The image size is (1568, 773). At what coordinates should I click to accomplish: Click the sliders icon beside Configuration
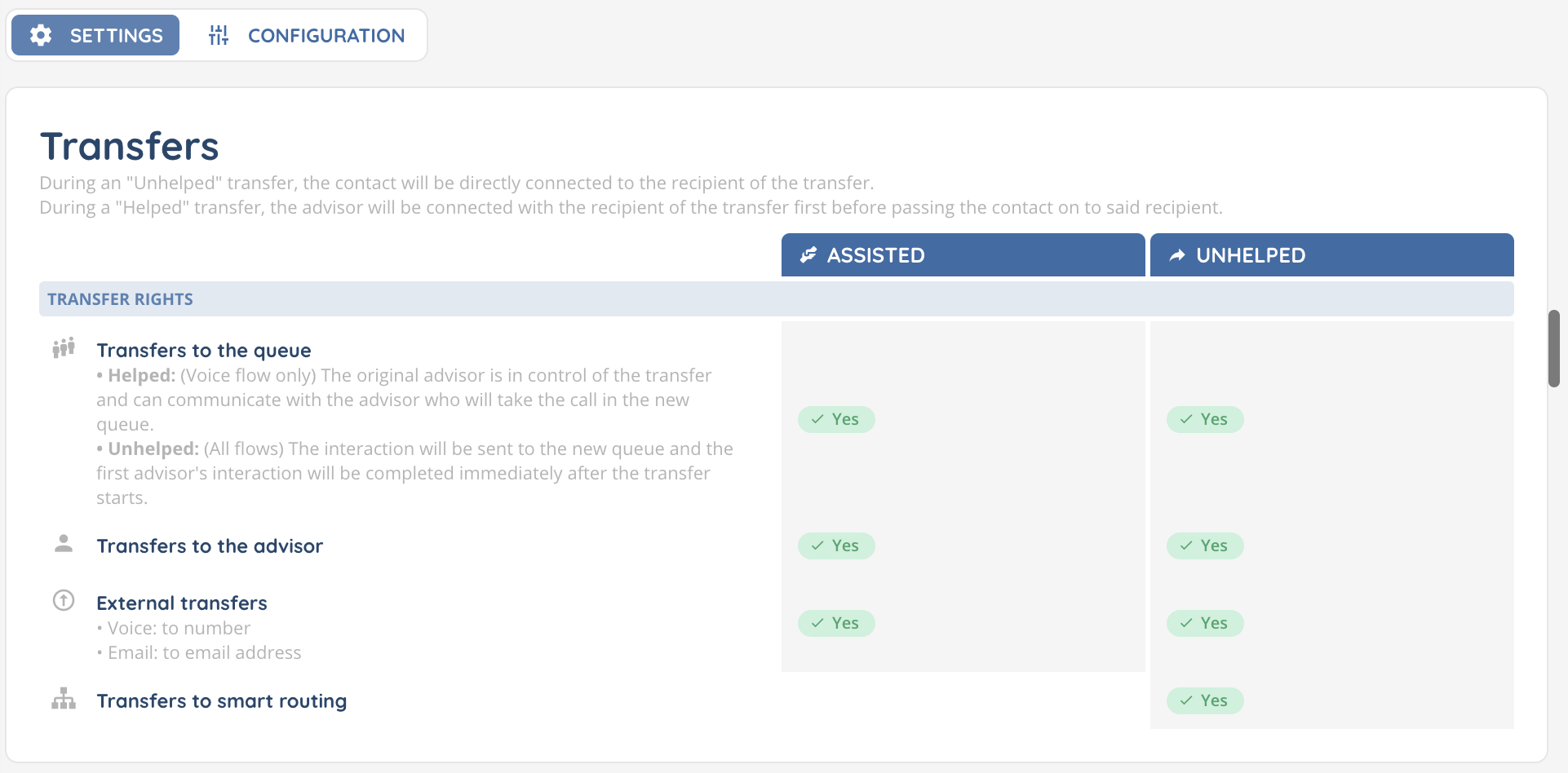[219, 35]
